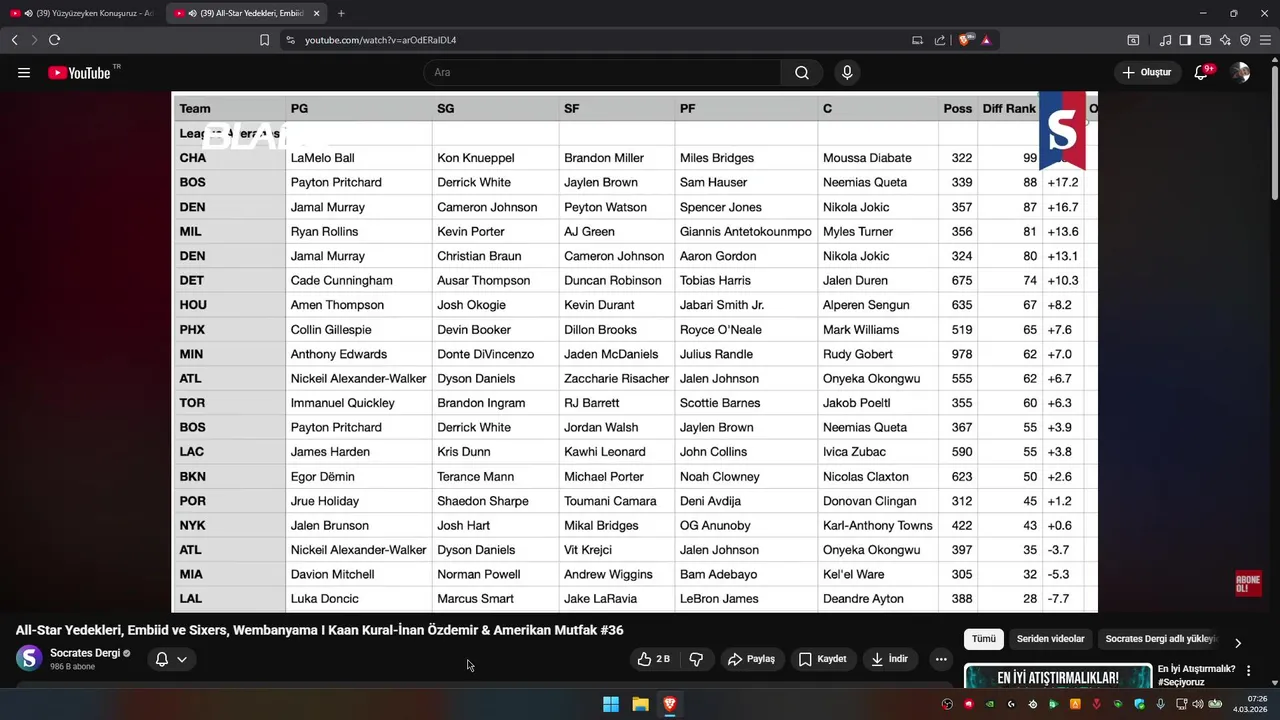Switch to the 'Yüzyüzeyken Konuşuruz' tab
Viewport: 1280px width, 720px height.
click(80, 13)
